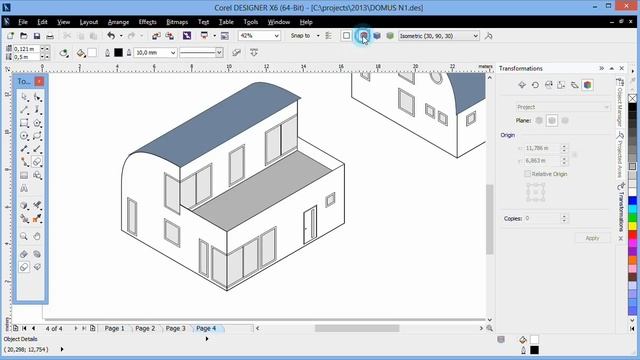This screenshot has height=360, width=640.
Task: Expand the undo history dropdown arrow
Action: (121, 36)
